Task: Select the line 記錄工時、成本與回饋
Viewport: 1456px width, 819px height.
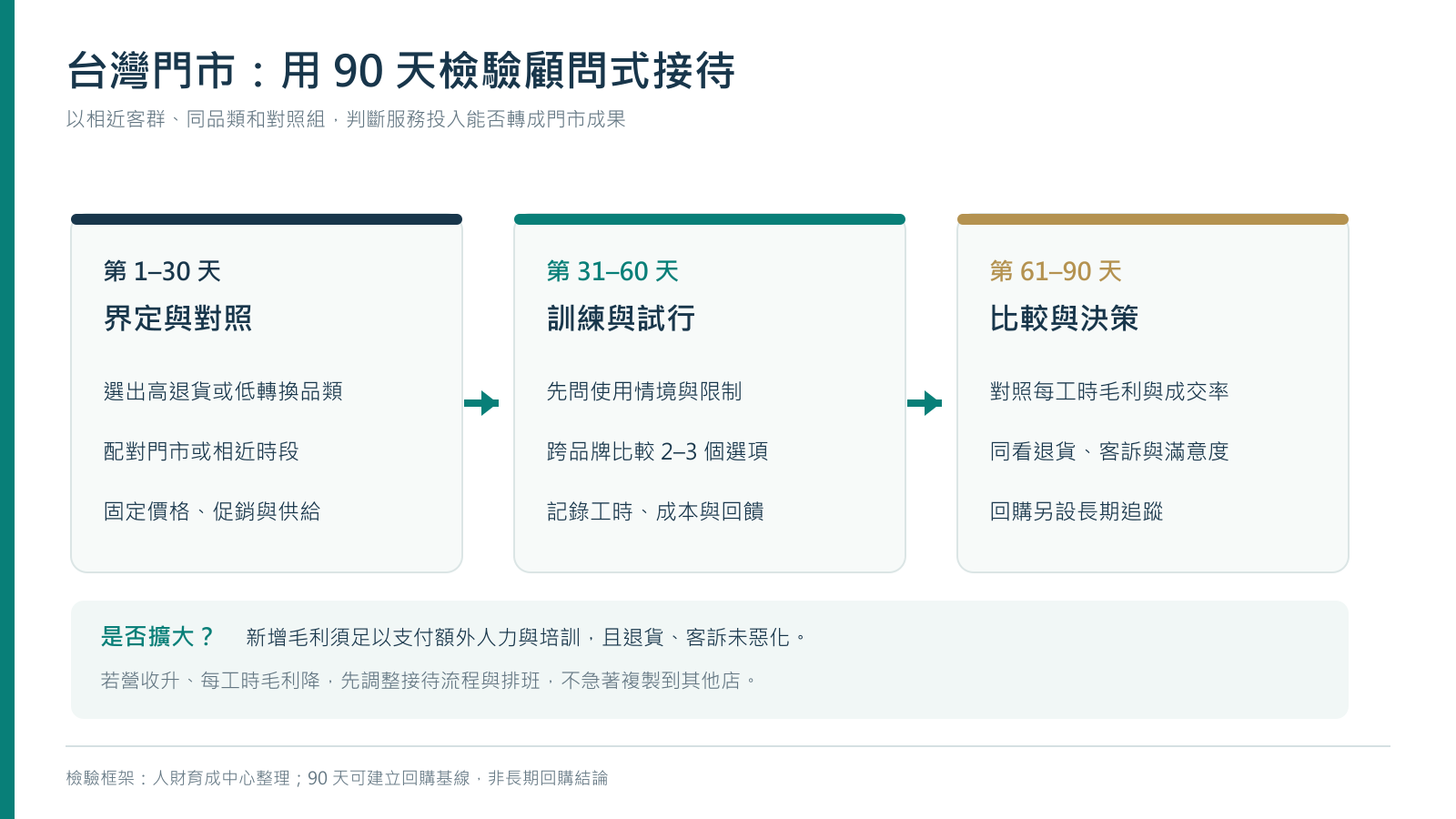Action: pyautogui.click(x=655, y=511)
